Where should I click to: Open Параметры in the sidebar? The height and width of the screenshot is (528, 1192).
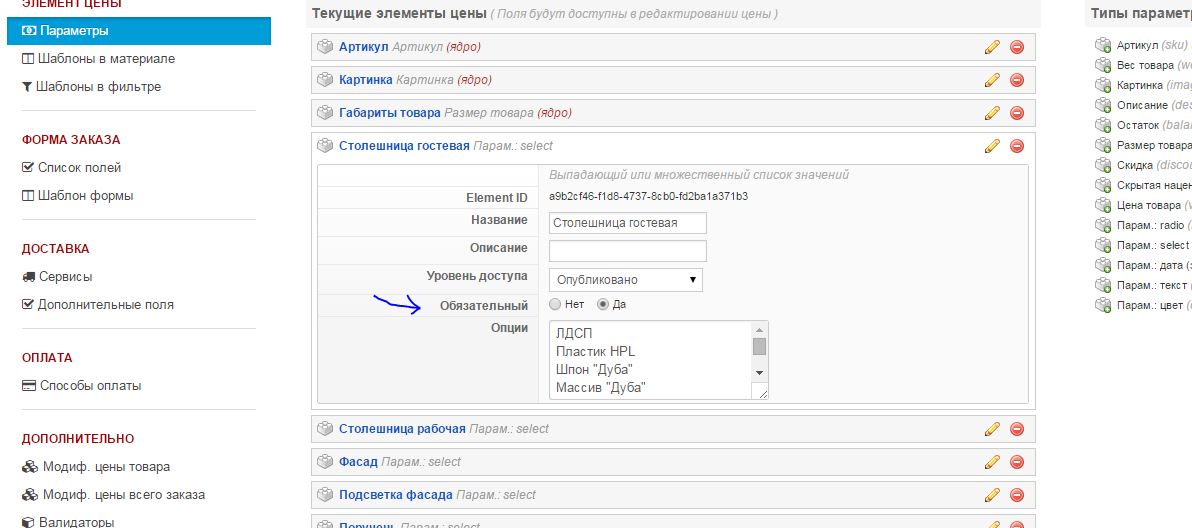click(74, 31)
